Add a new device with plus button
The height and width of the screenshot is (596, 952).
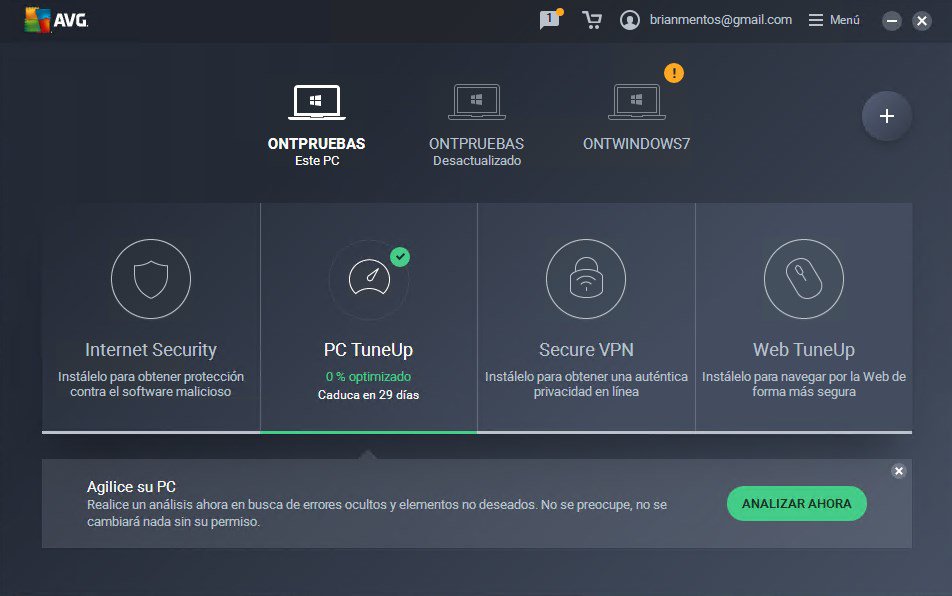pos(886,116)
